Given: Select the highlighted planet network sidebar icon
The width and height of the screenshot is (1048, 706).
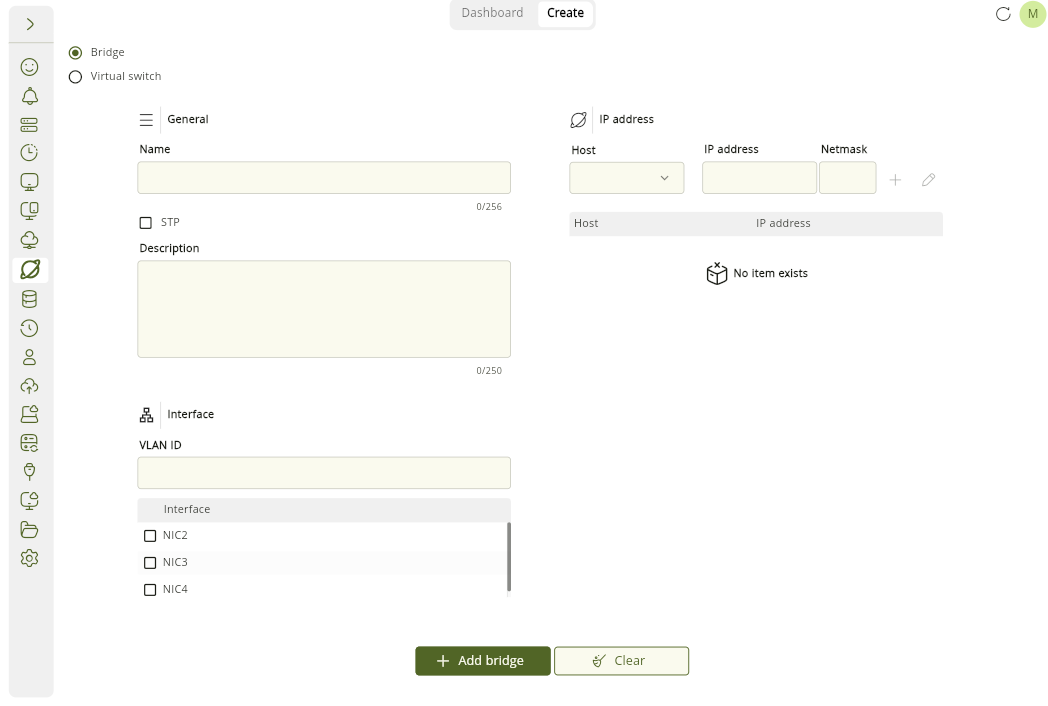Looking at the screenshot, I should pyautogui.click(x=30, y=269).
